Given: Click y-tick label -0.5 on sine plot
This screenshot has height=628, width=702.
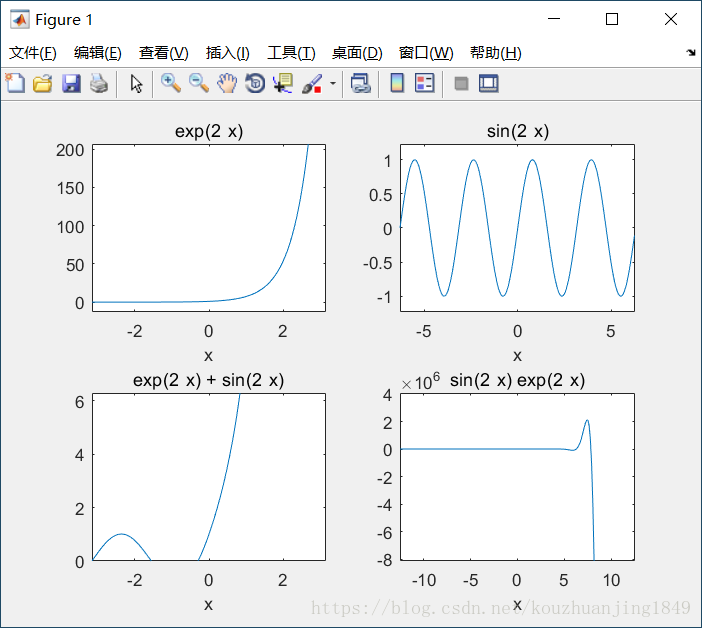Looking at the screenshot, I should pyautogui.click(x=377, y=263).
